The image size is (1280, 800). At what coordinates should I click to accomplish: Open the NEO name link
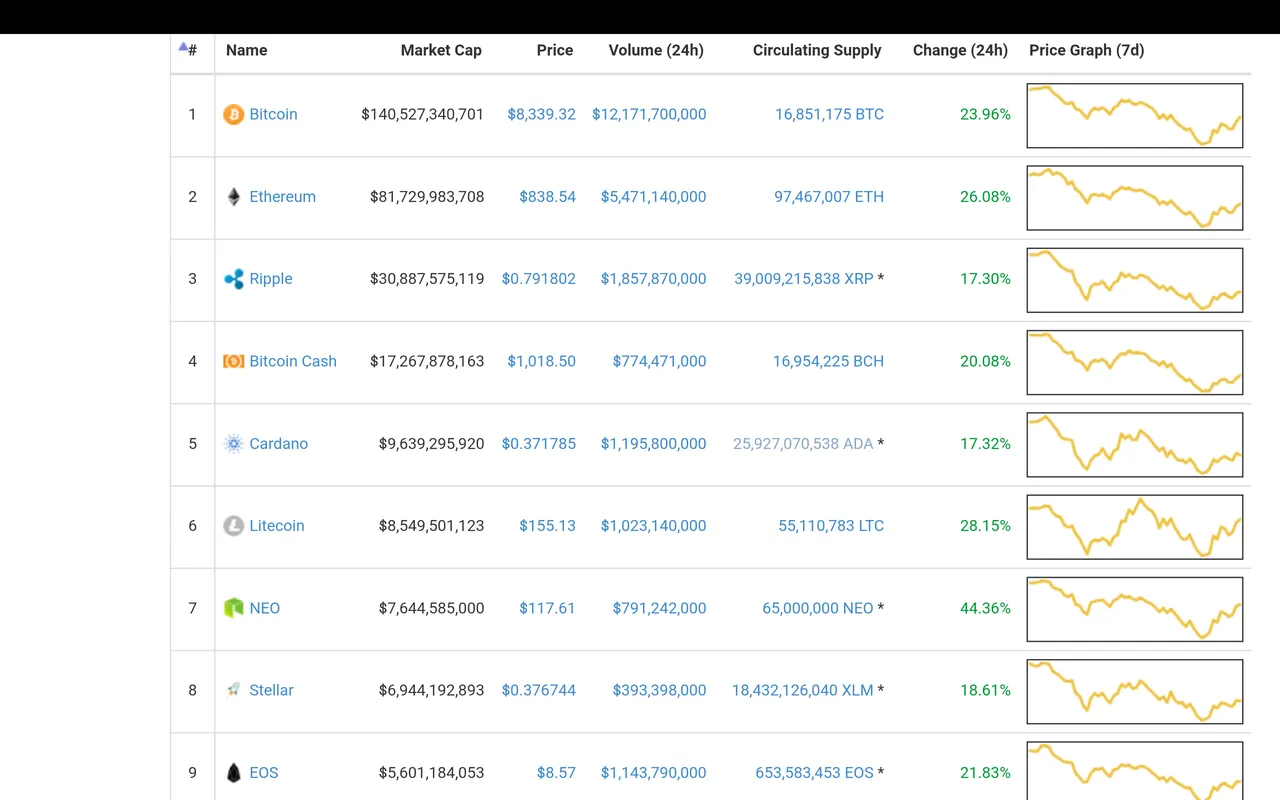pos(264,608)
